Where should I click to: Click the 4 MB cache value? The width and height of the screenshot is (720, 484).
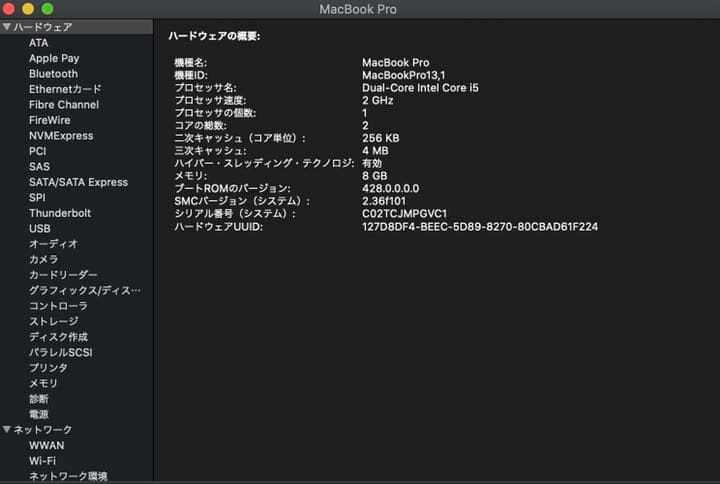pyautogui.click(x=375, y=151)
